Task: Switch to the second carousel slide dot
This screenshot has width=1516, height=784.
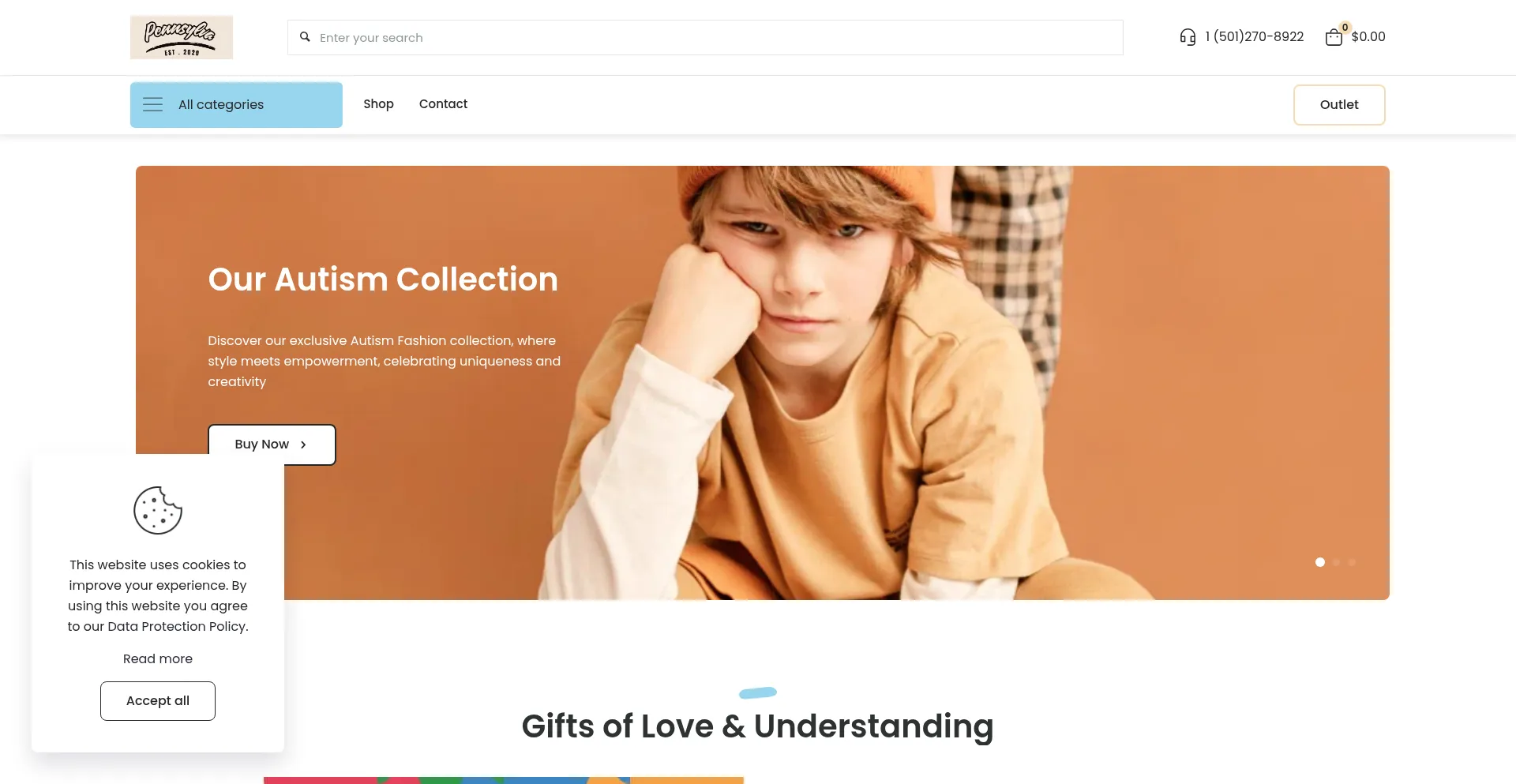Action: click(x=1336, y=562)
